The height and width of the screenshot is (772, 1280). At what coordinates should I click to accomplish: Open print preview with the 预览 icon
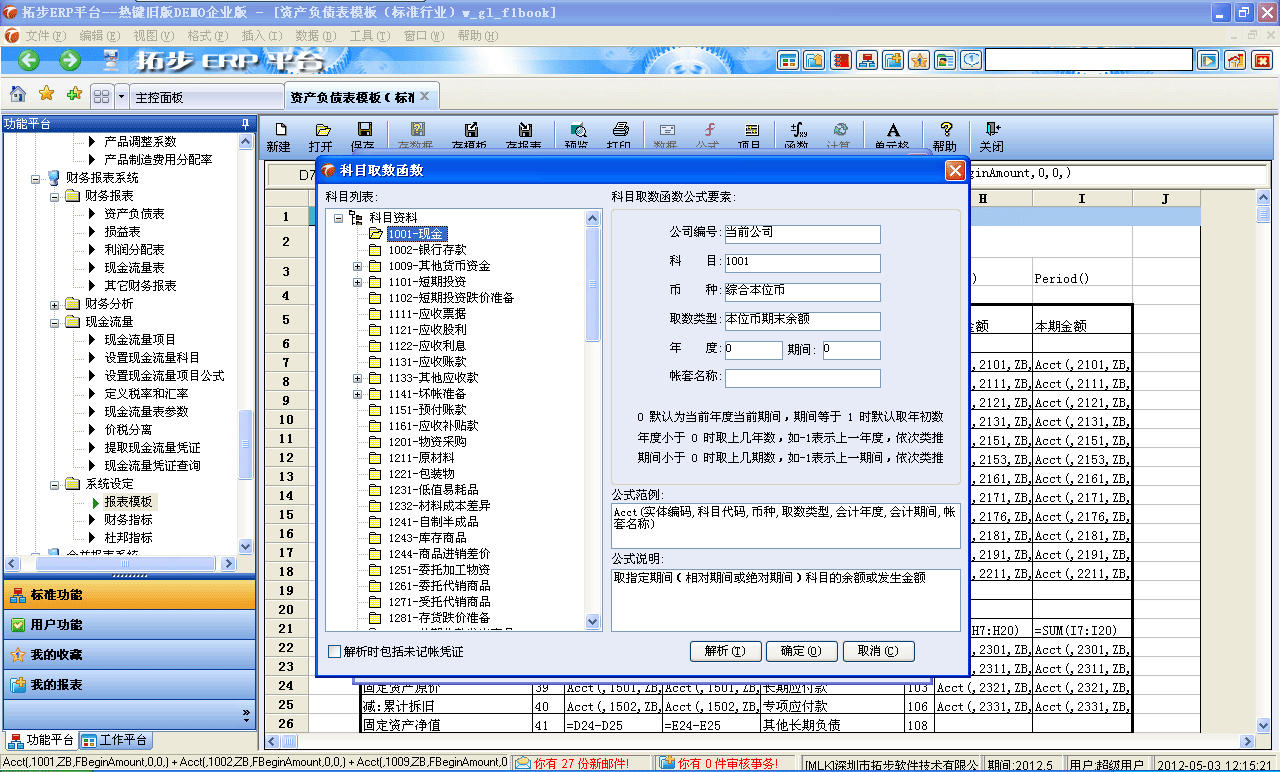click(578, 133)
